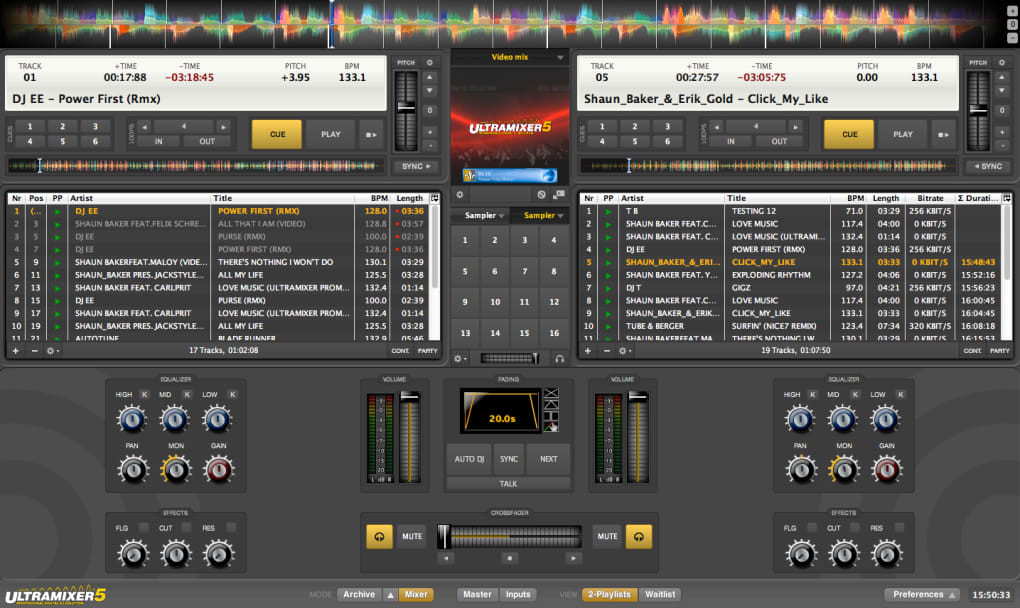Toggle right equalizer MID kill K button
The width and height of the screenshot is (1020, 608).
coord(855,395)
